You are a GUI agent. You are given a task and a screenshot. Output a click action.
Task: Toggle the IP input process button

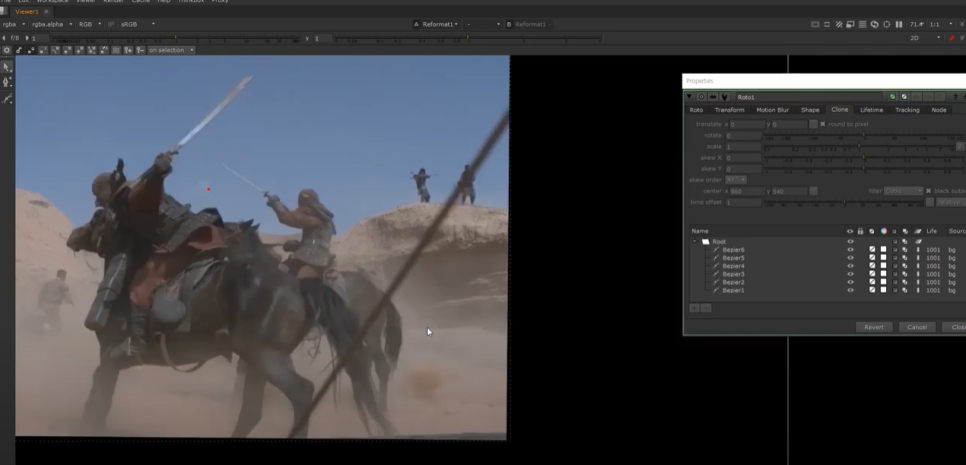click(111, 24)
